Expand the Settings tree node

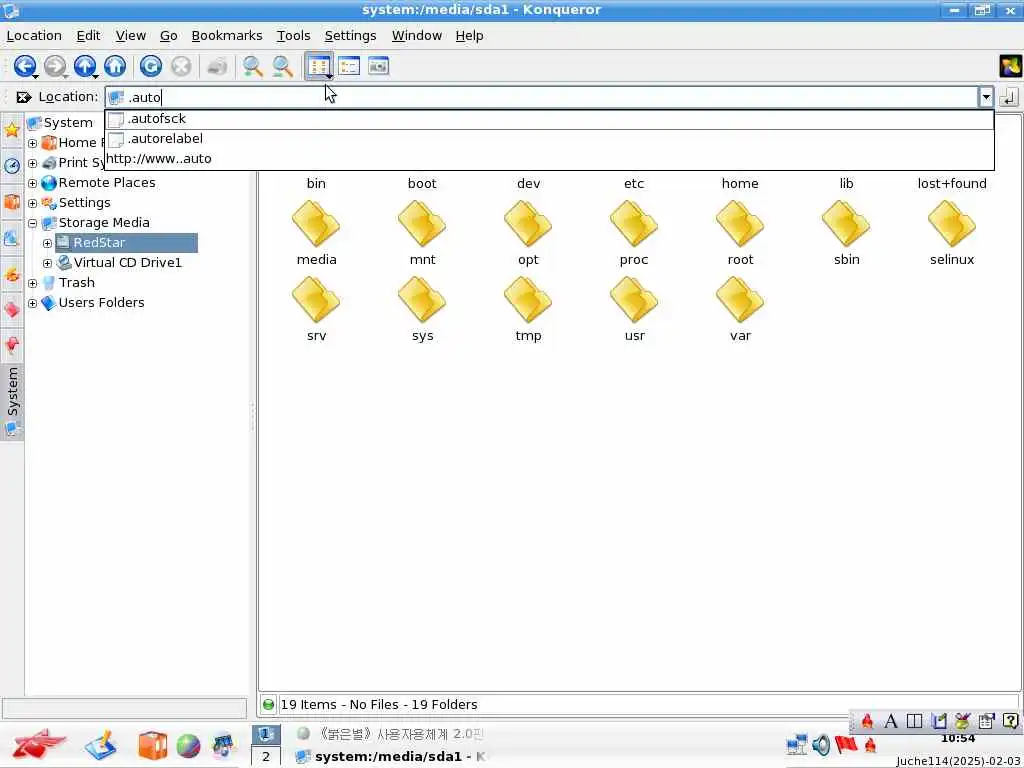pyautogui.click(x=33, y=203)
